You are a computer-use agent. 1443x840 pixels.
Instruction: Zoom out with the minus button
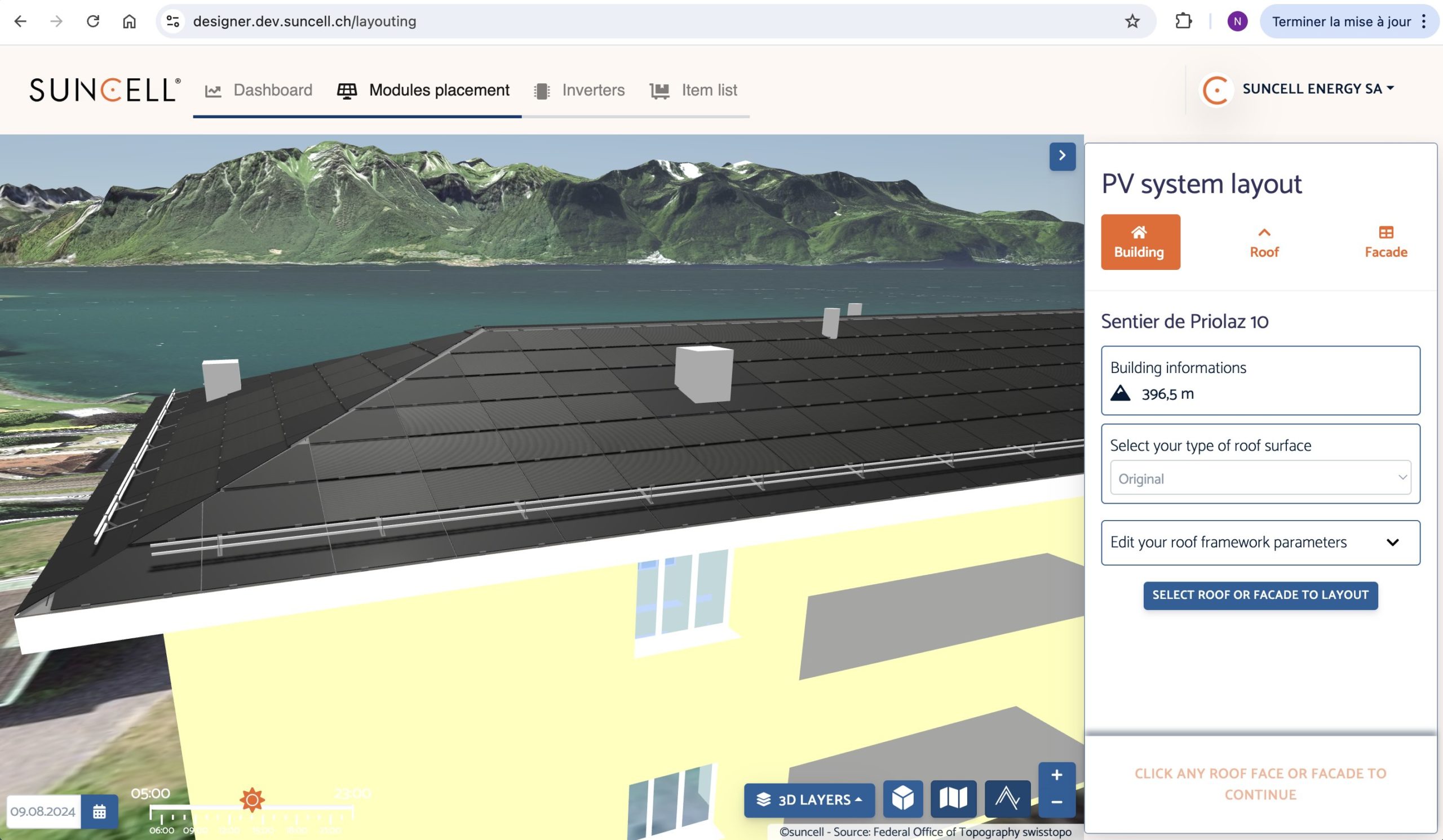[1056, 802]
